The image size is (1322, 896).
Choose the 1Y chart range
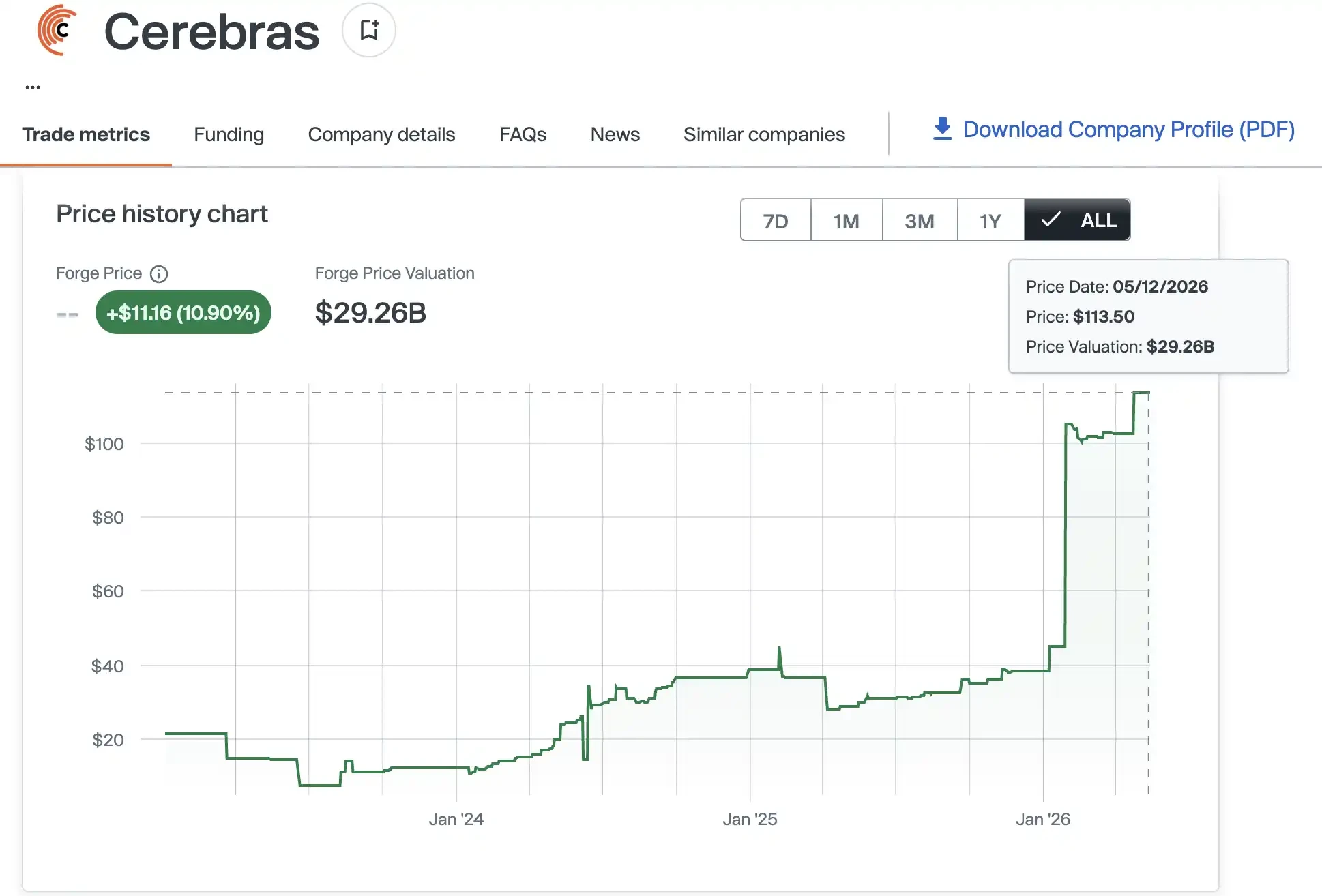[990, 220]
